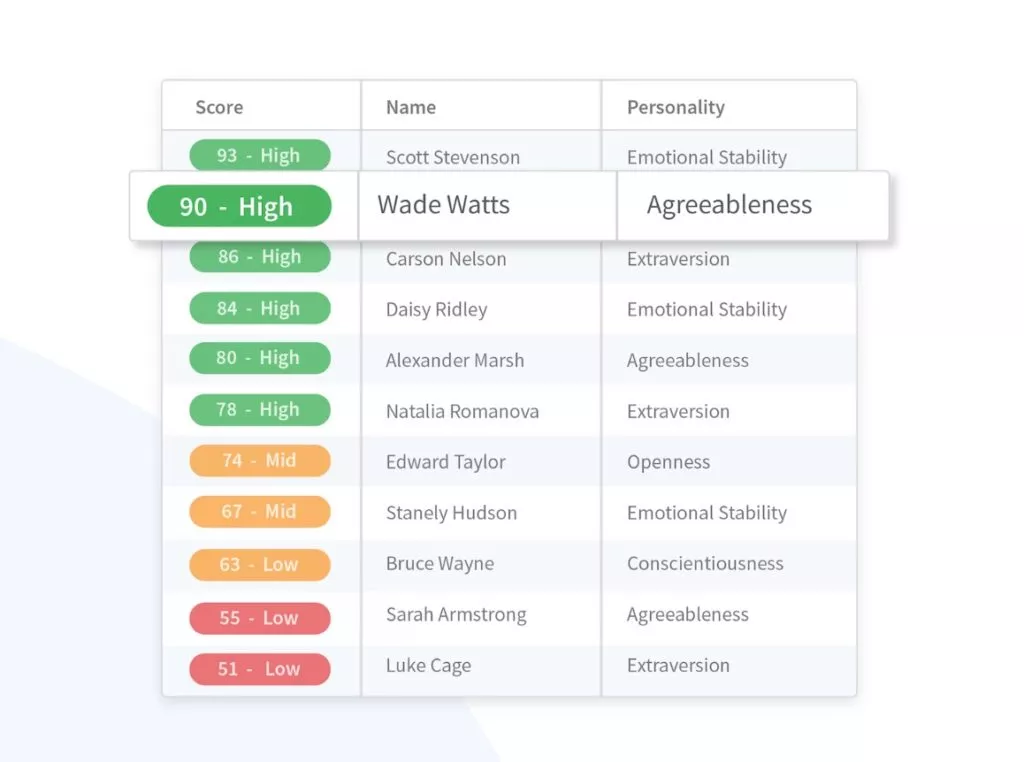Select the 67 - Mid orange badge
The width and height of the screenshot is (1024, 762).
[x=259, y=511]
